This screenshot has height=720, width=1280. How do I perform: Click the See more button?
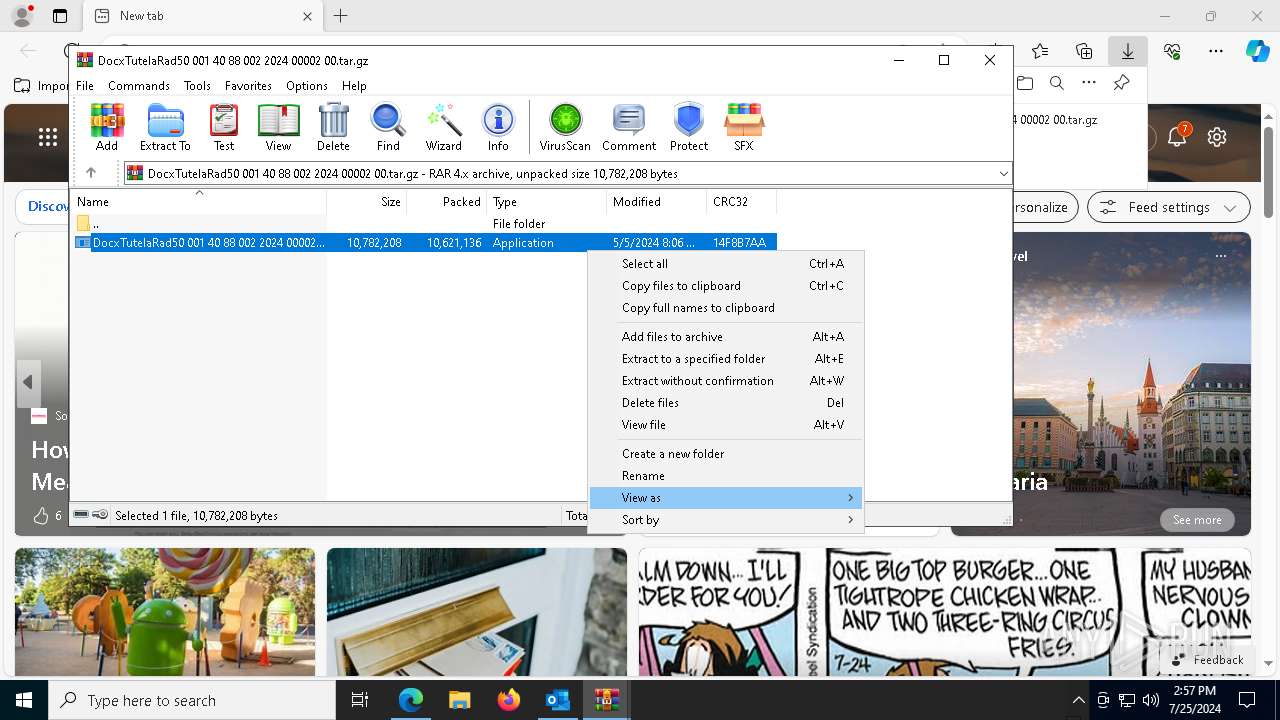click(1197, 520)
